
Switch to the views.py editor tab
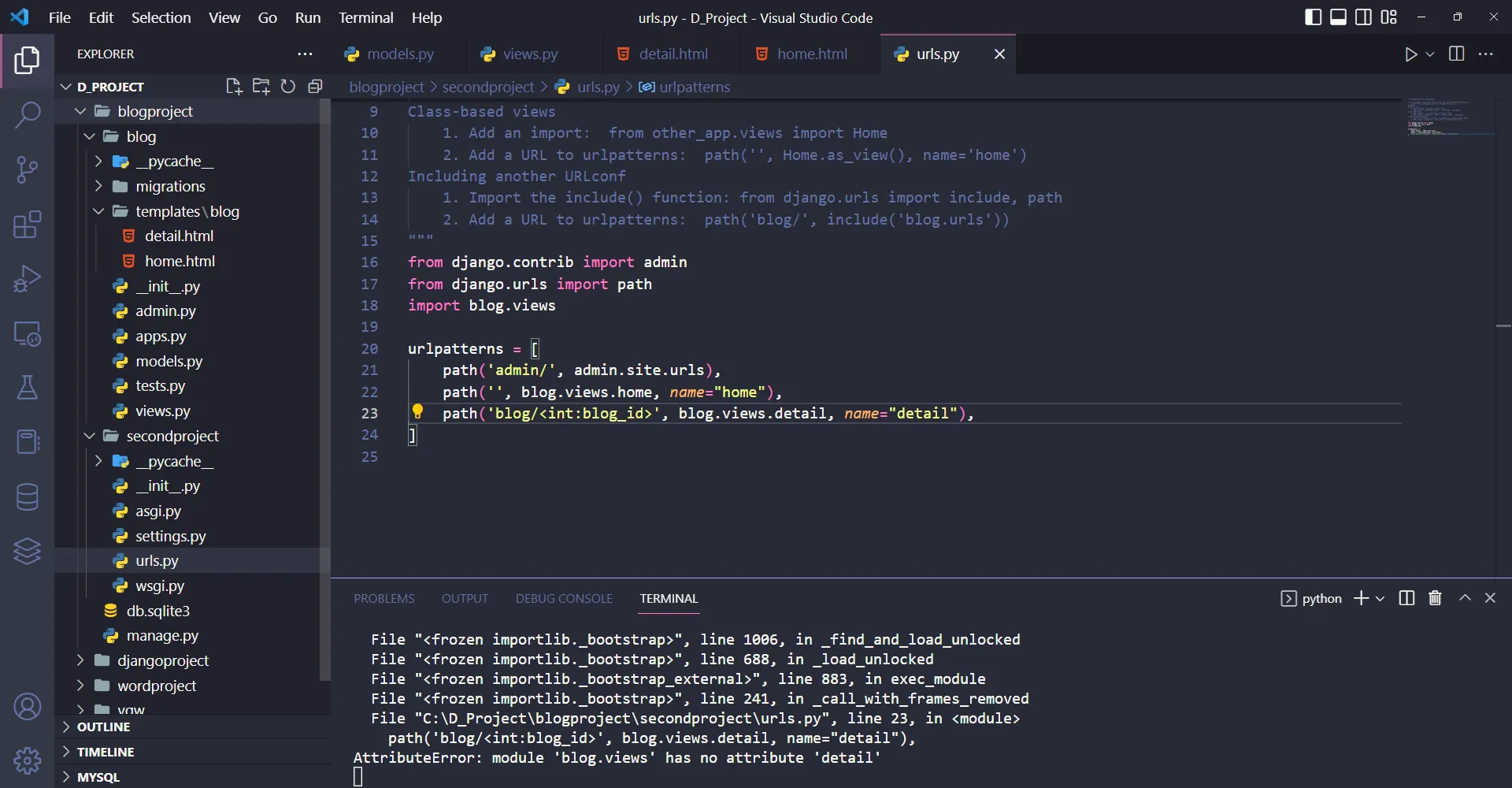[x=529, y=54]
